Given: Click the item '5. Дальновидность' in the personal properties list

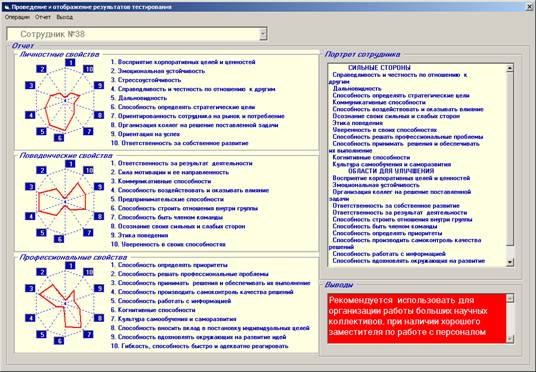Looking at the screenshot, I should (x=139, y=98).
